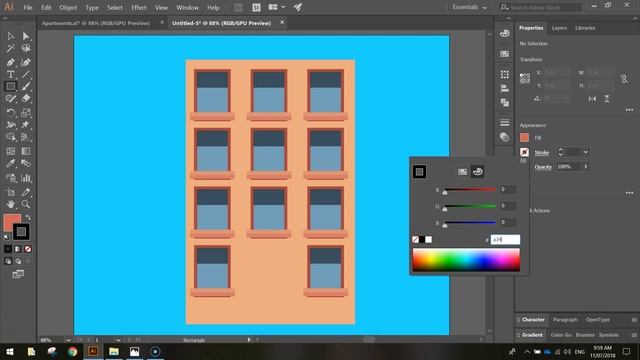
Task: Select the Lasso tool
Action: [26, 49]
